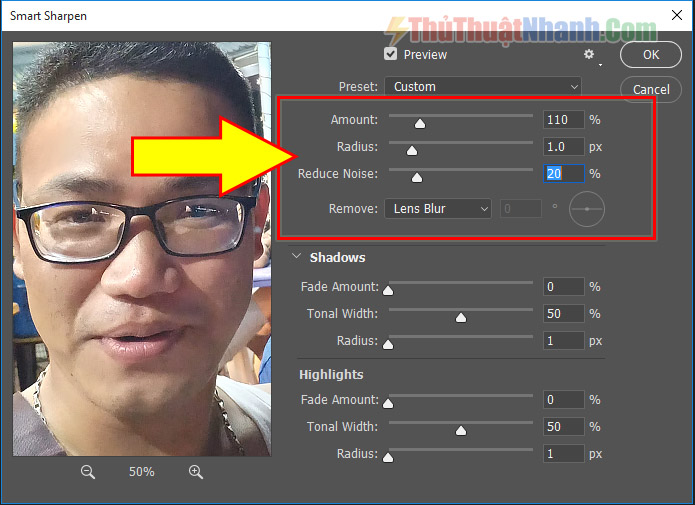Click the Reduce Noise field showing 20
Image resolution: width=695 pixels, height=505 pixels.
tap(564, 174)
